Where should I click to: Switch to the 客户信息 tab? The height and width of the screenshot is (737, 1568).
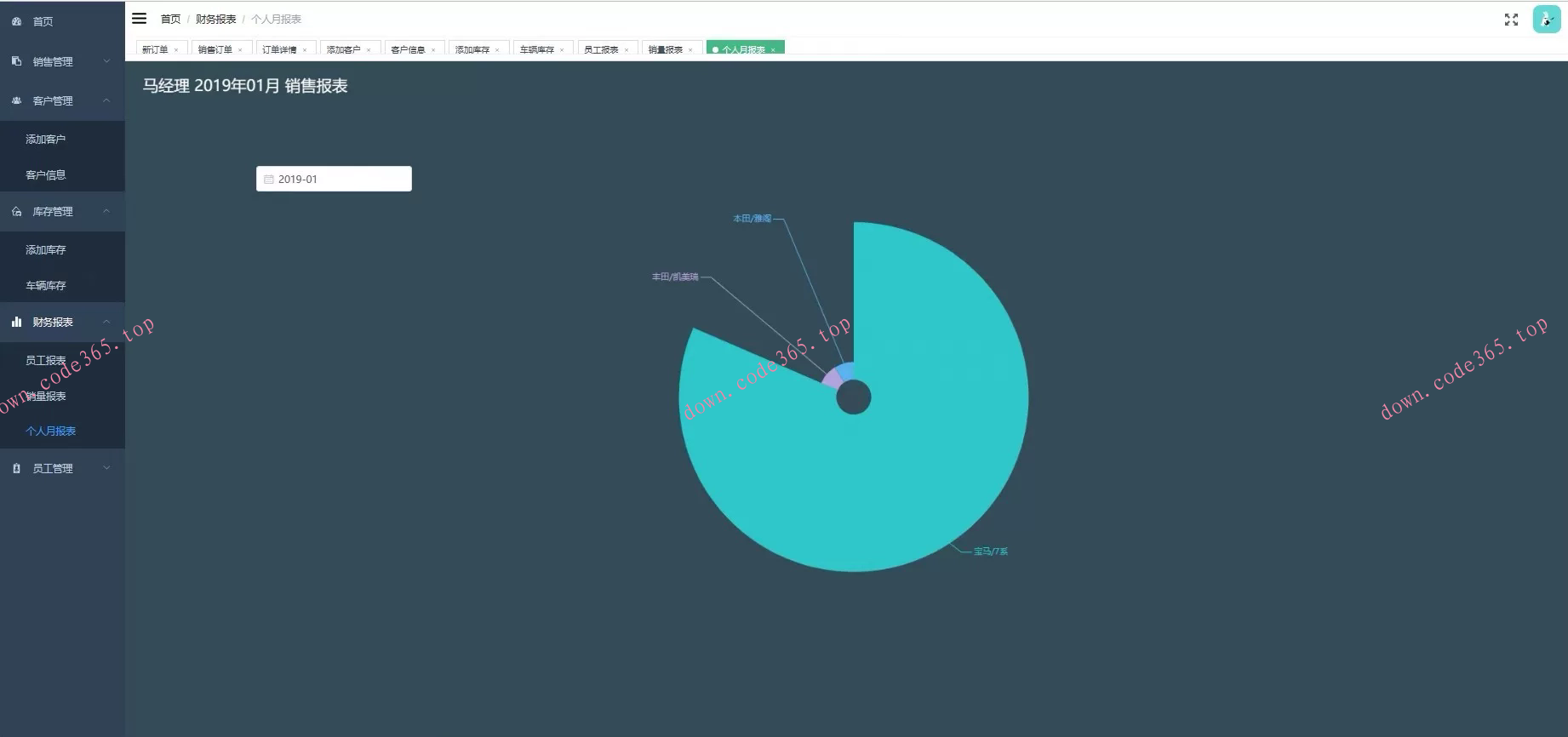click(408, 50)
